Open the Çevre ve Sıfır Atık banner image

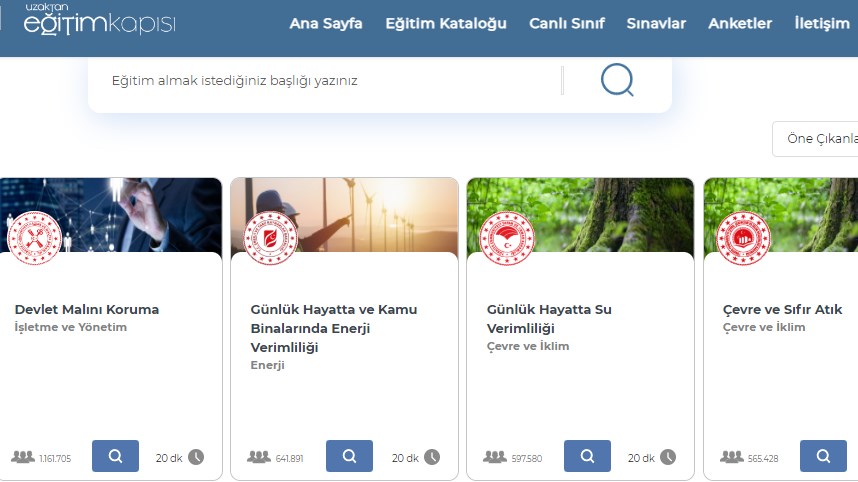coord(781,214)
